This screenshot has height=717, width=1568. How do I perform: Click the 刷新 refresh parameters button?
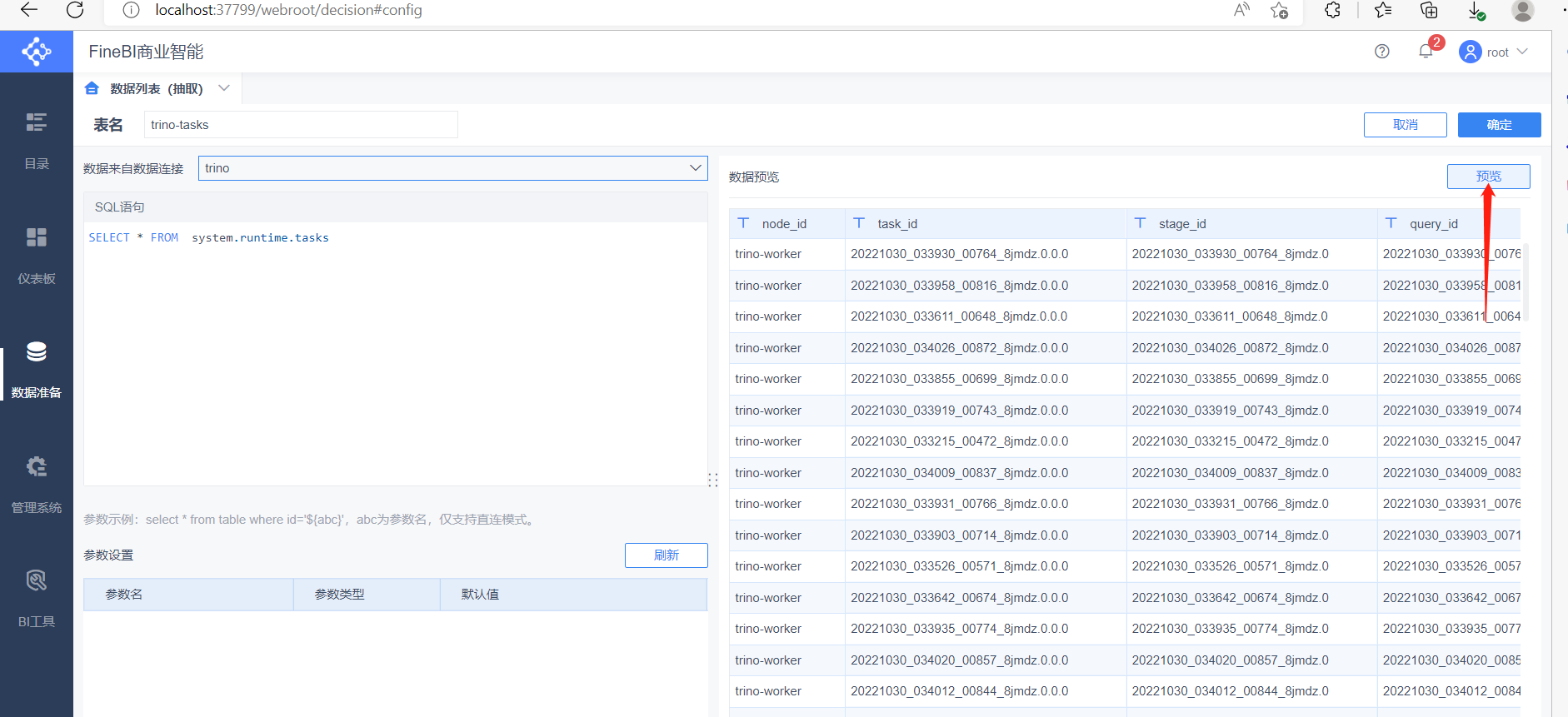[x=667, y=555]
